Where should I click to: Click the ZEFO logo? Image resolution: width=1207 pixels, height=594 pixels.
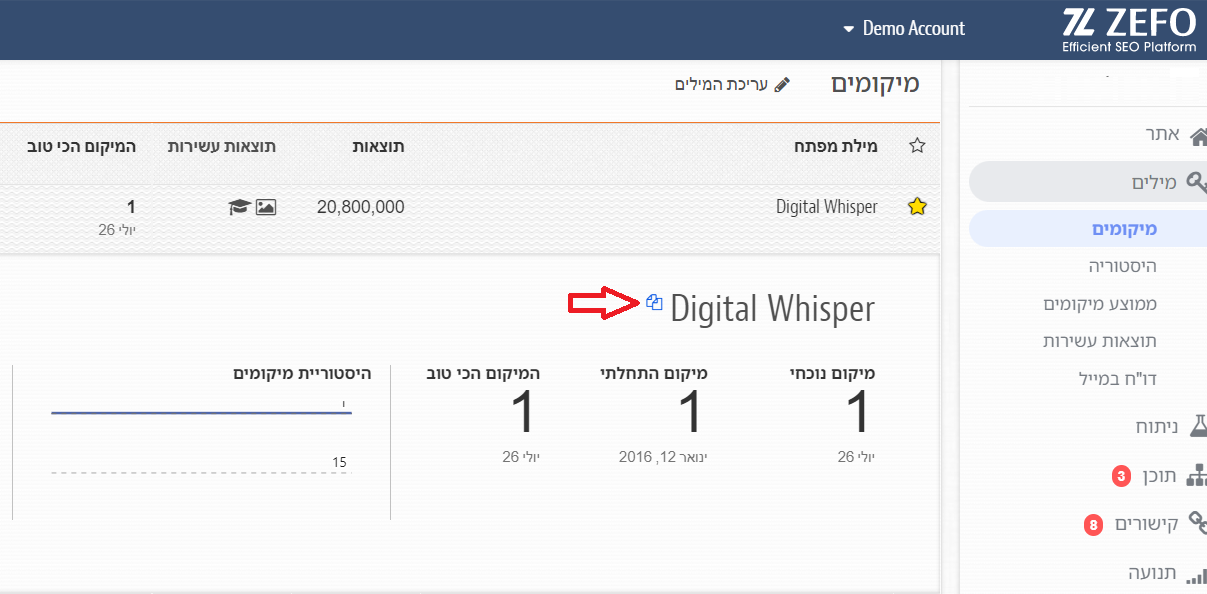pos(1129,29)
